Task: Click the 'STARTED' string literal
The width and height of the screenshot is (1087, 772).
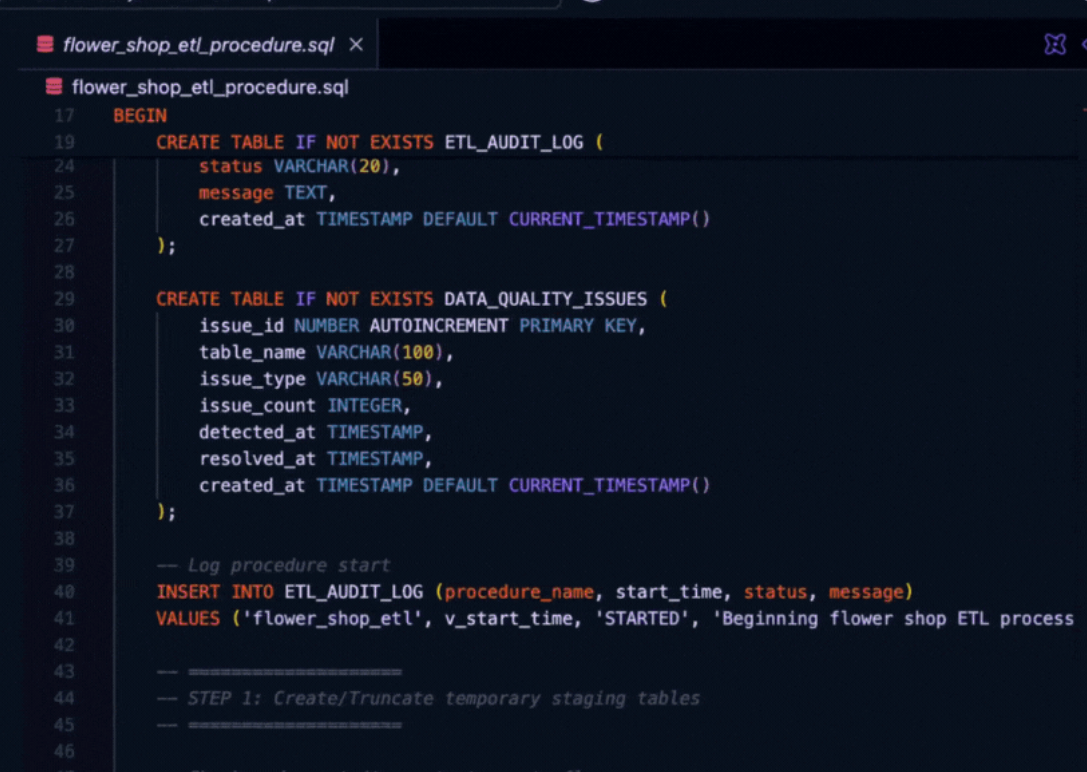Action: [646, 619]
